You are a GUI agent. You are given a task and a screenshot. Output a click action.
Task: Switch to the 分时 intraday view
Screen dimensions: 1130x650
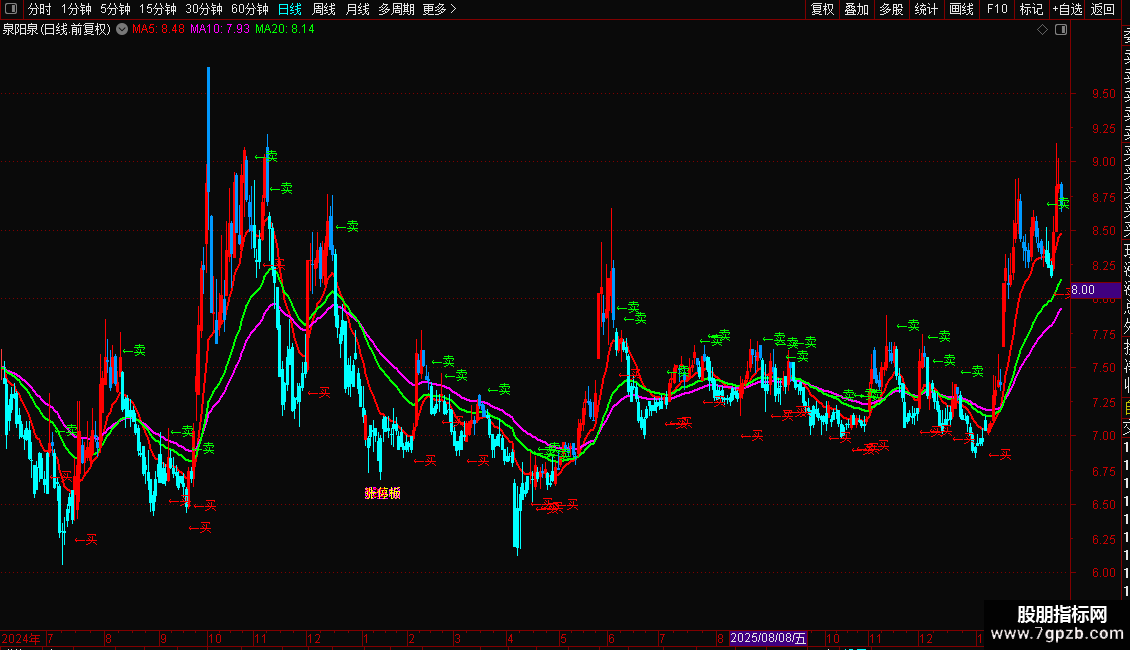click(x=40, y=9)
